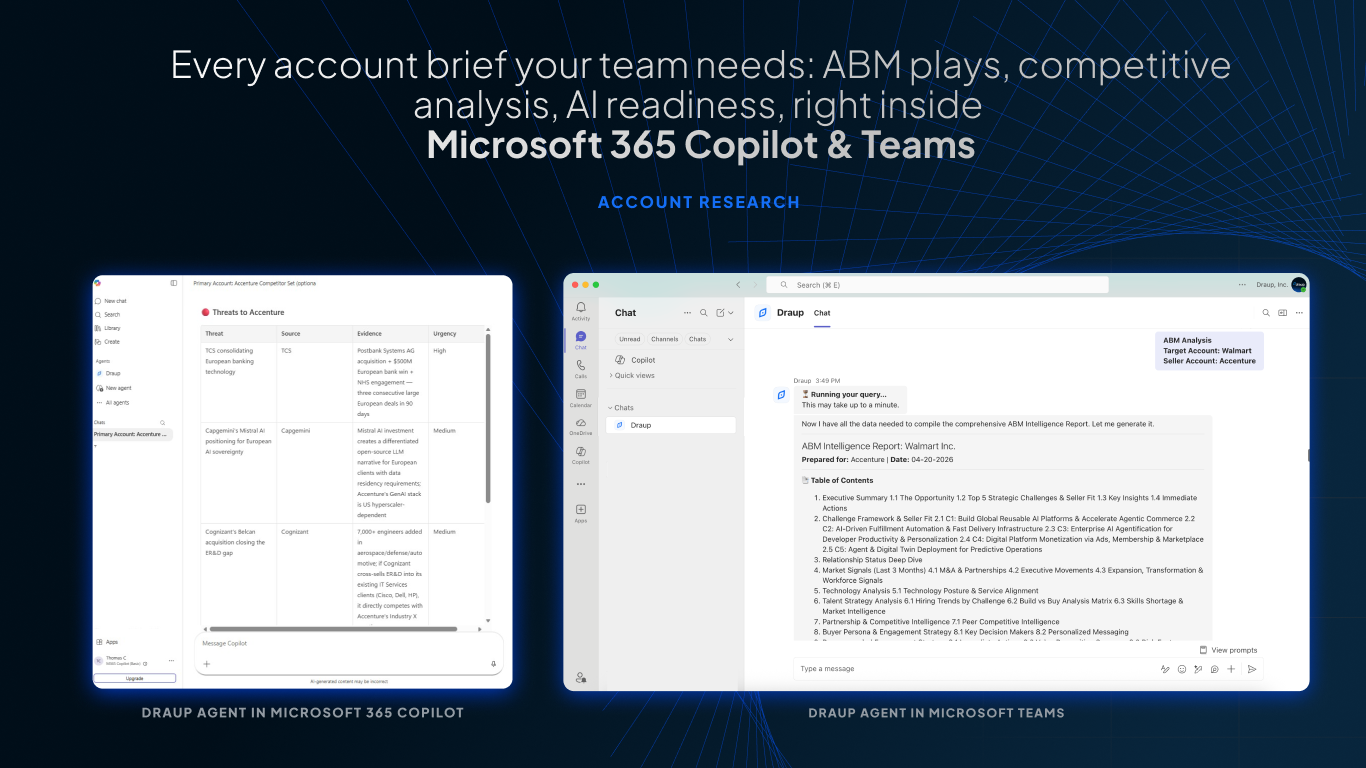Screen dimensions: 1366x768
Task: Create a New agent in Copilot
Action: click(x=113, y=388)
